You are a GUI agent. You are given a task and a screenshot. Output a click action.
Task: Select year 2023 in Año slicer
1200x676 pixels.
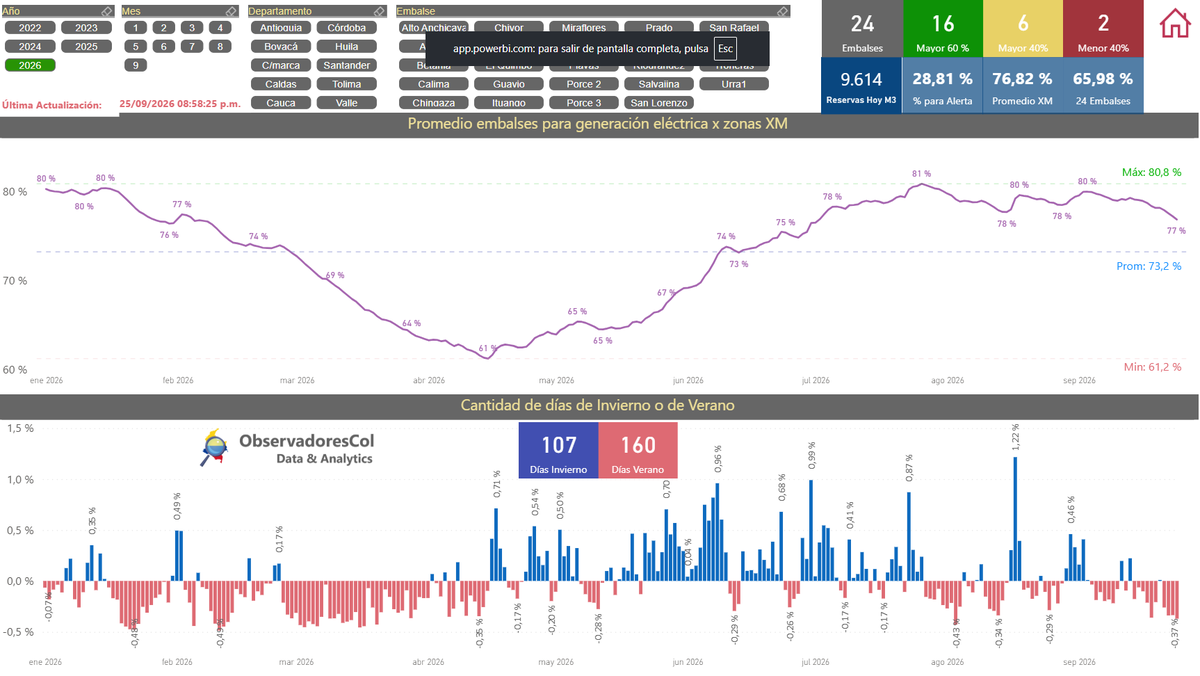pyautogui.click(x=86, y=28)
